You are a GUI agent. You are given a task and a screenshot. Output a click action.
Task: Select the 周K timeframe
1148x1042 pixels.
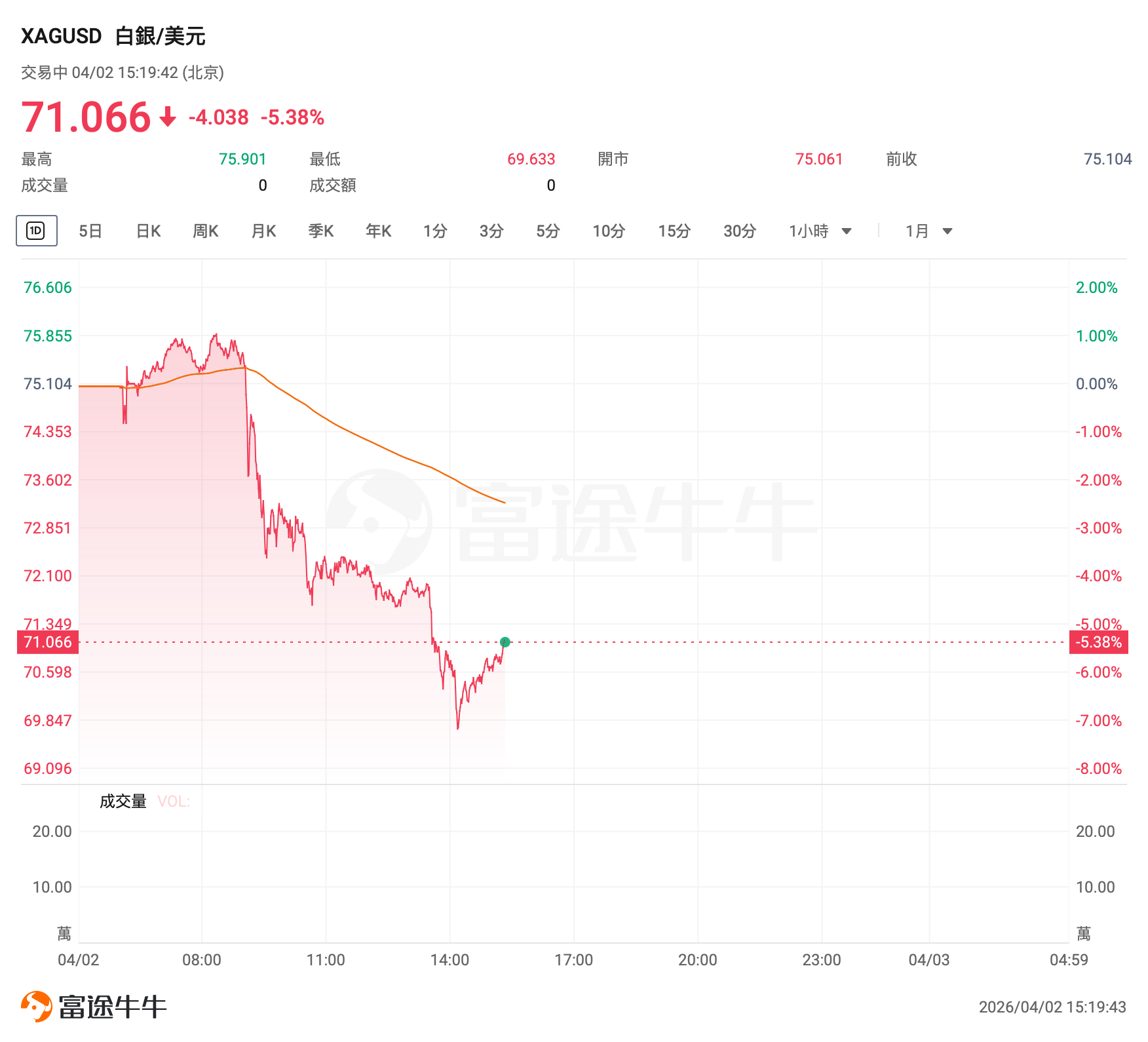pos(205,231)
